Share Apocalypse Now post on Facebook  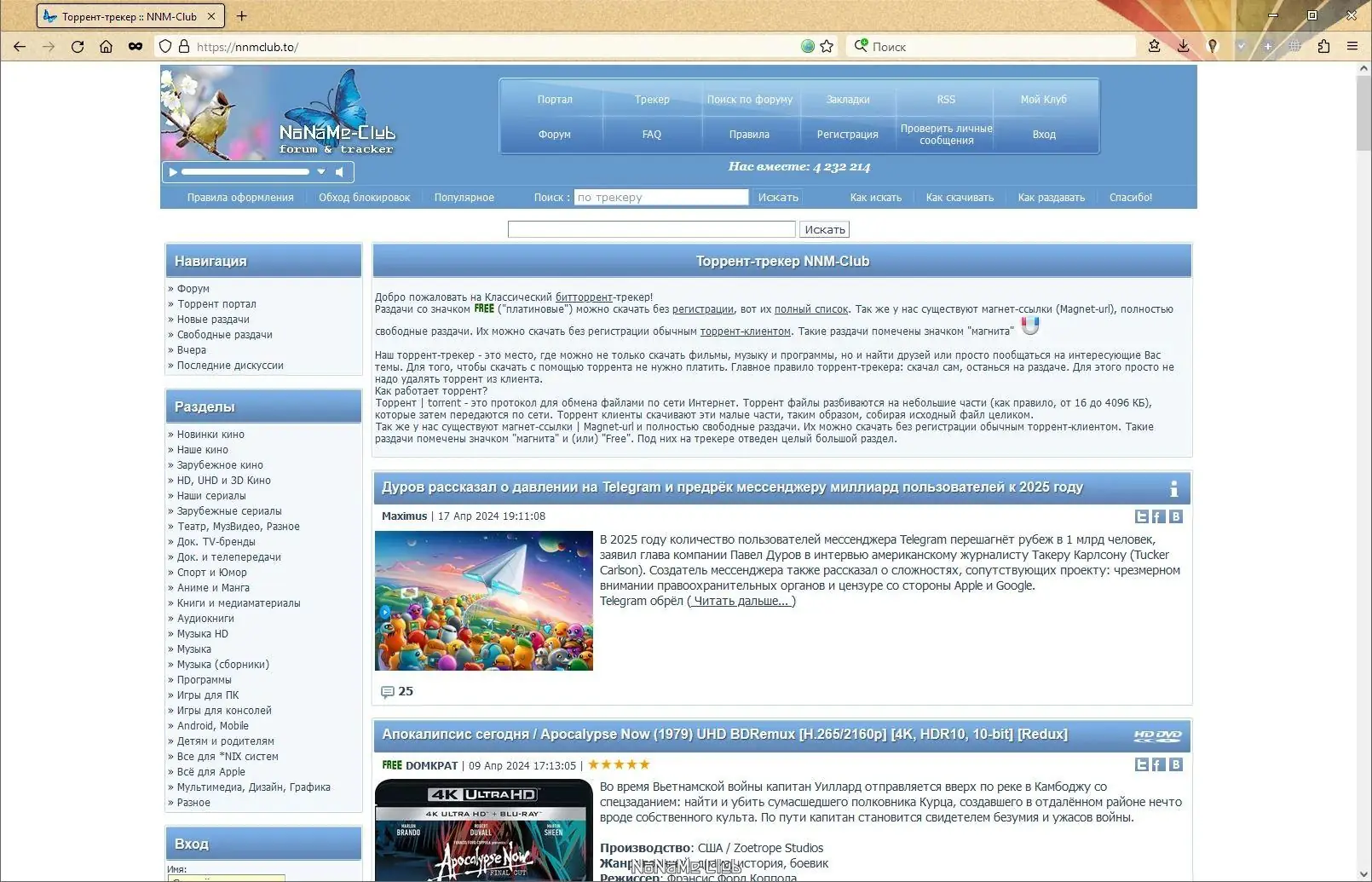point(1159,764)
